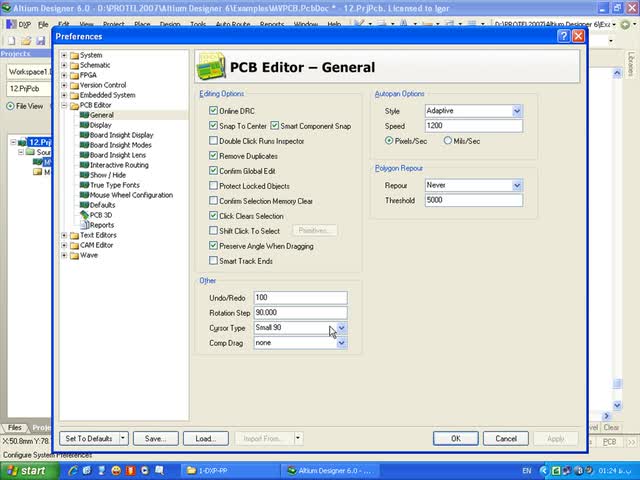Enable Protect Locked Objects

tap(213, 186)
